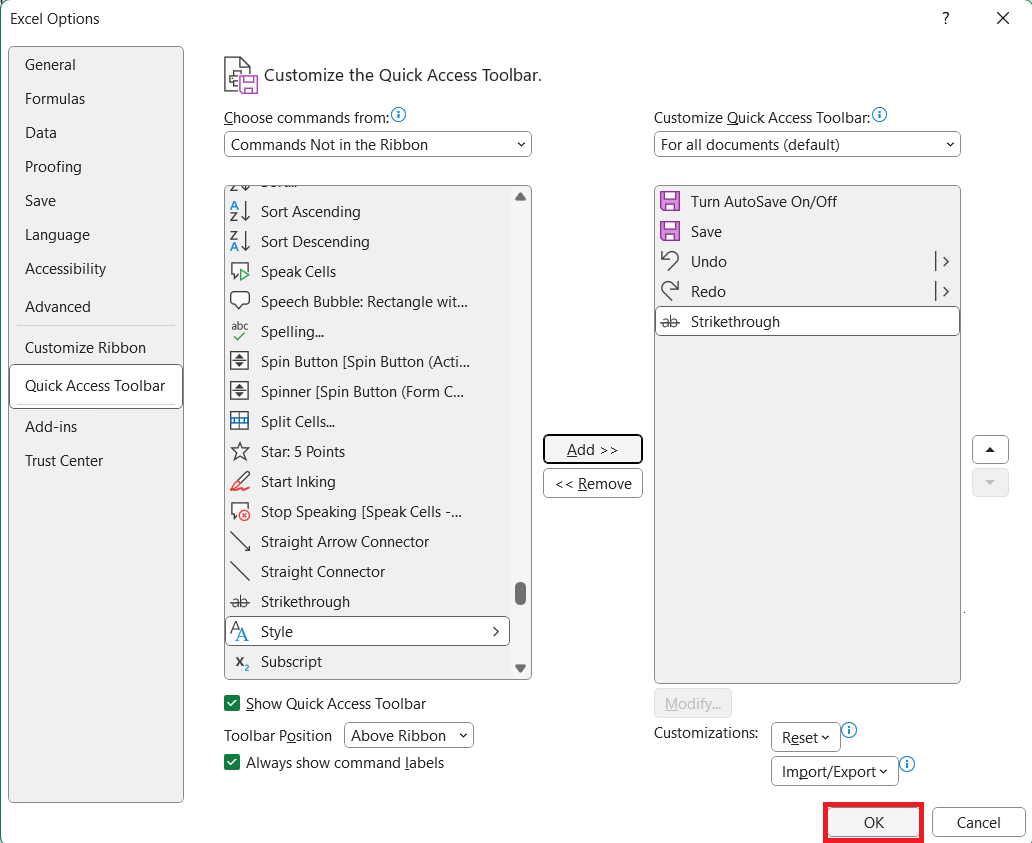Select the Subscript command icon
Screen dimensions: 1032x843
coord(240,662)
